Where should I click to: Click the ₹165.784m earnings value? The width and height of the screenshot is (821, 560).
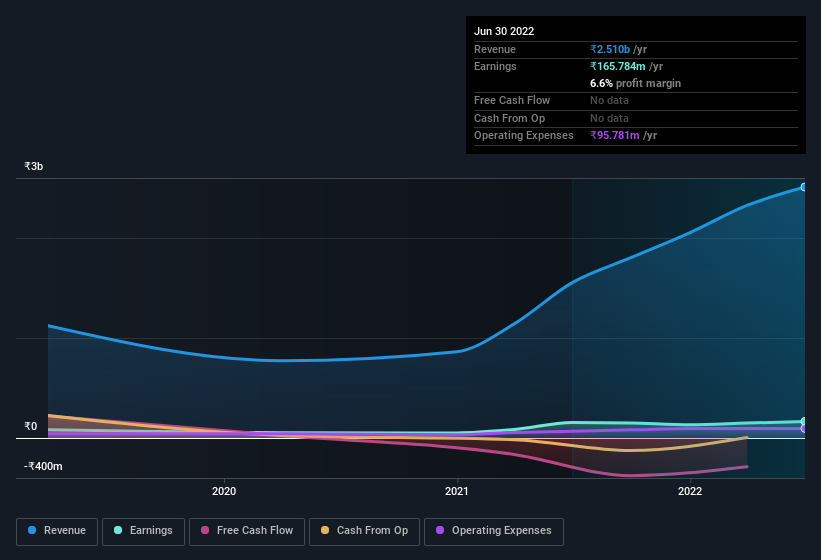pos(618,66)
